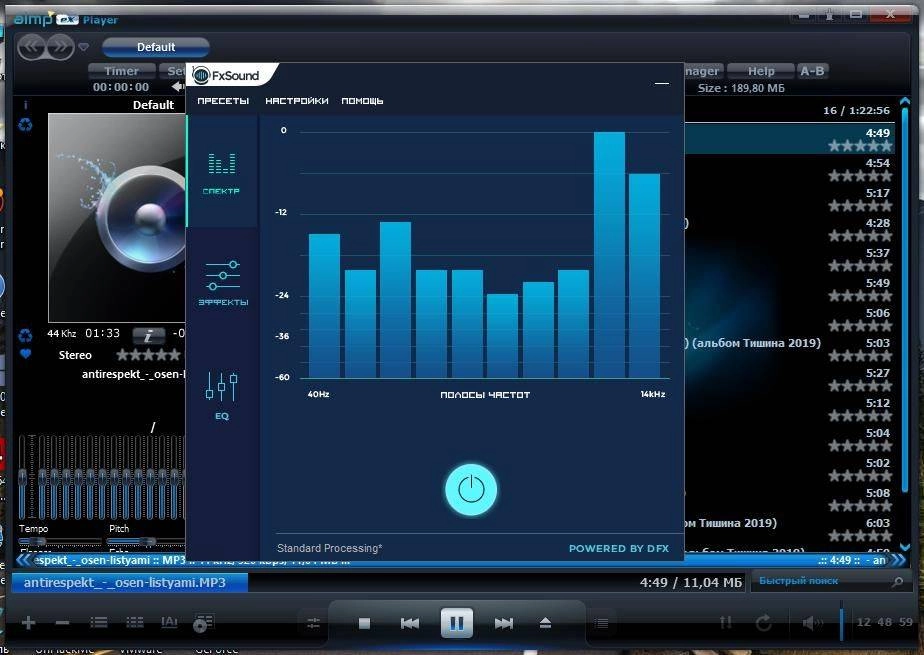Click the album art speaker thumbnail
The width and height of the screenshot is (924, 655).
(x=117, y=217)
